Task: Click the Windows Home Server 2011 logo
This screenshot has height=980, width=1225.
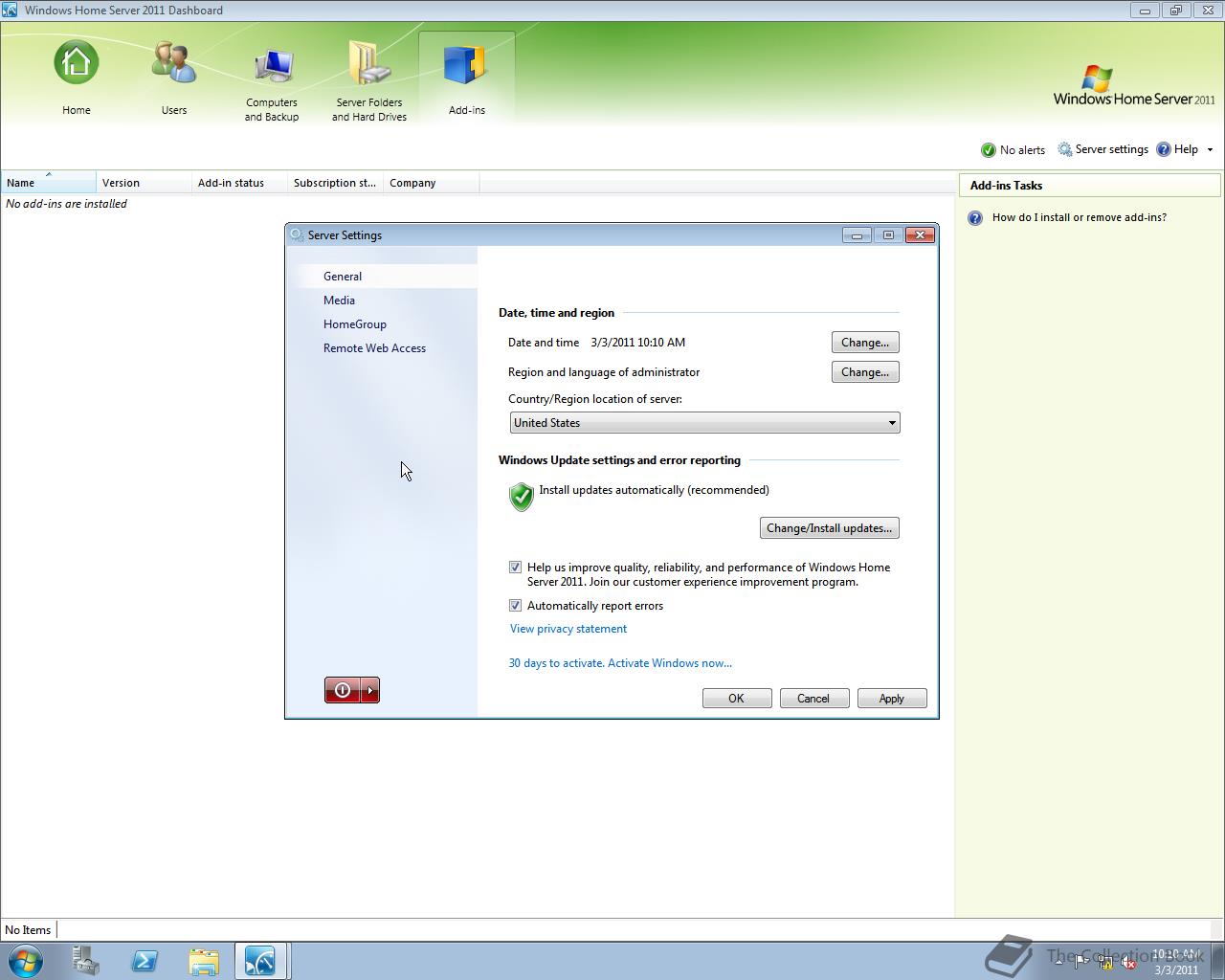Action: coord(1134,86)
